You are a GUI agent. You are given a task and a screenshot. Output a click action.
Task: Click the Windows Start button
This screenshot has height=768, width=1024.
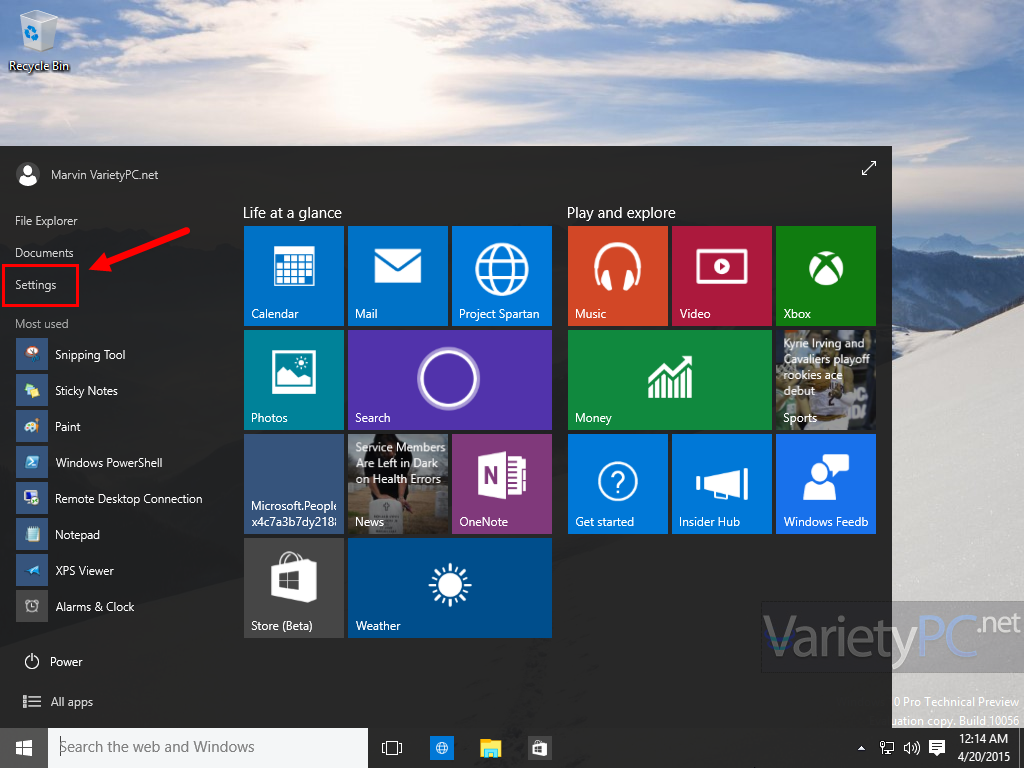point(24,748)
